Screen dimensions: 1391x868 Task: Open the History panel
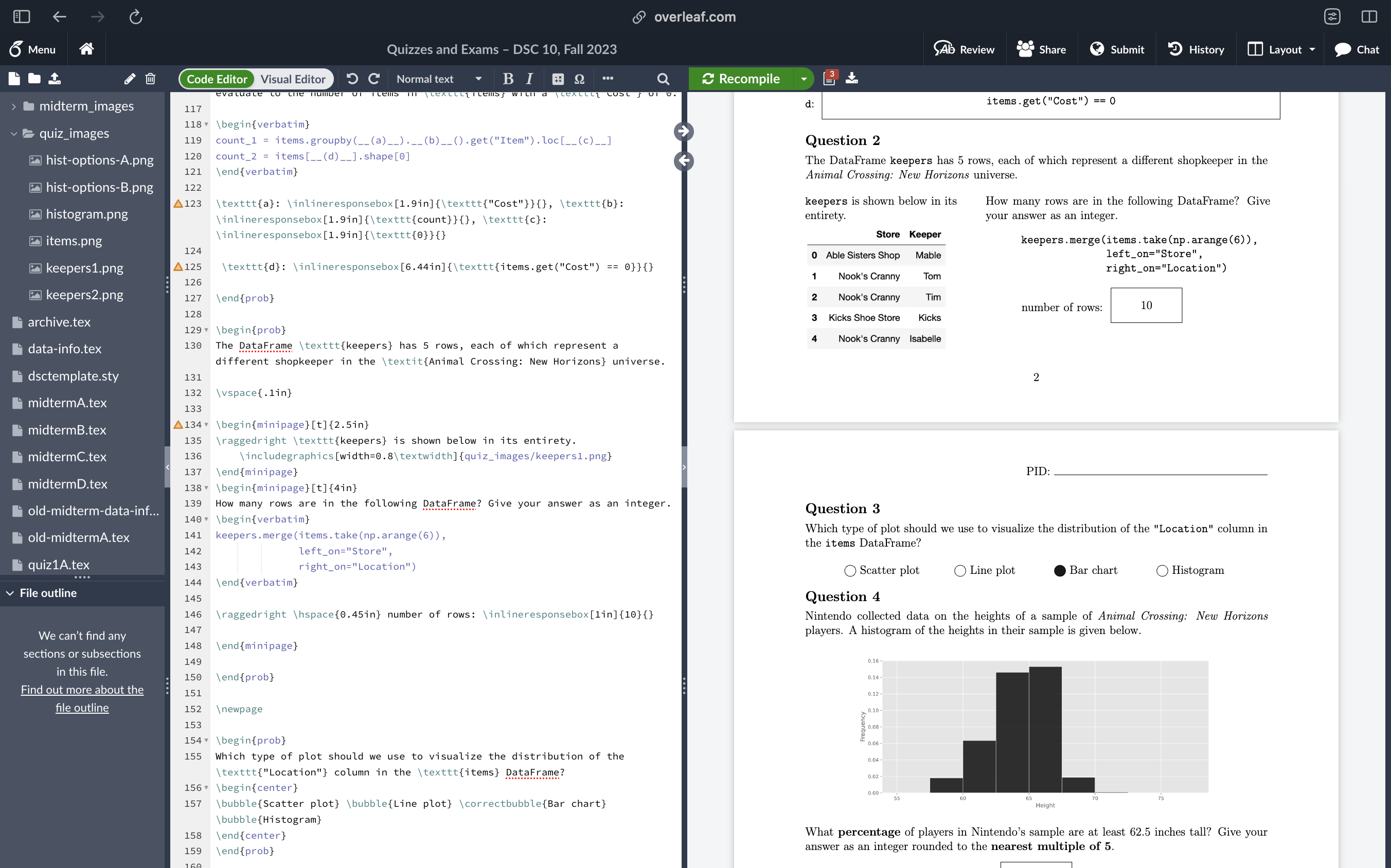point(1197,49)
